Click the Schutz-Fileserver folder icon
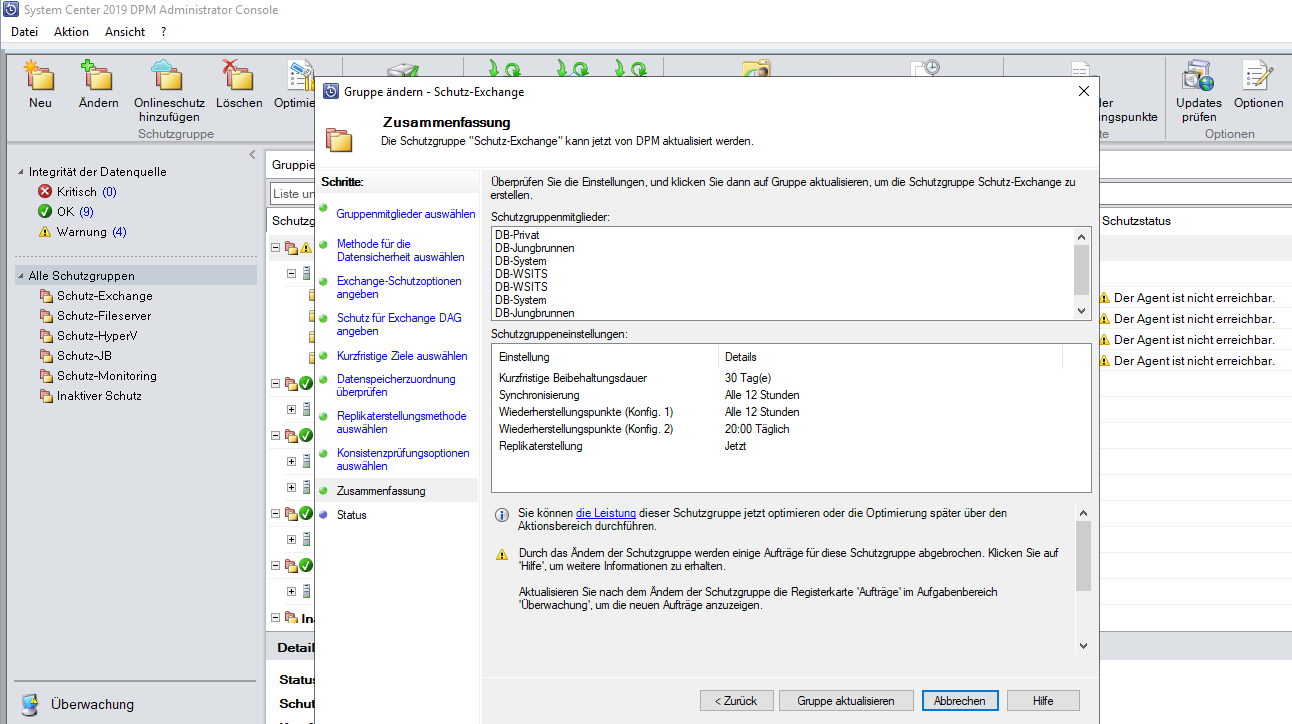1292x724 pixels. (46, 316)
